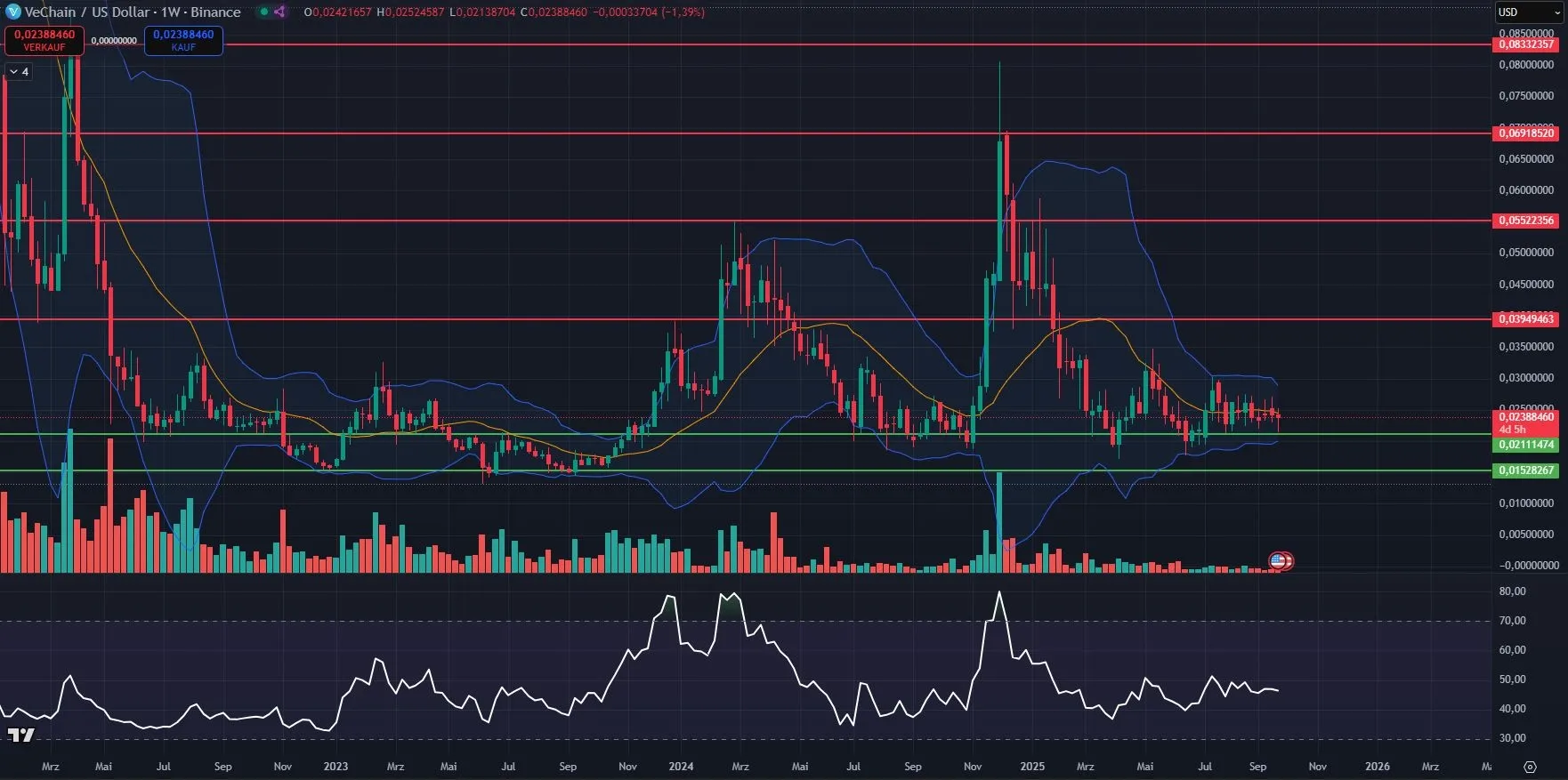Viewport: 1568px width, 780px height.
Task: Click the 2026 label on time axis
Action: (1377, 767)
